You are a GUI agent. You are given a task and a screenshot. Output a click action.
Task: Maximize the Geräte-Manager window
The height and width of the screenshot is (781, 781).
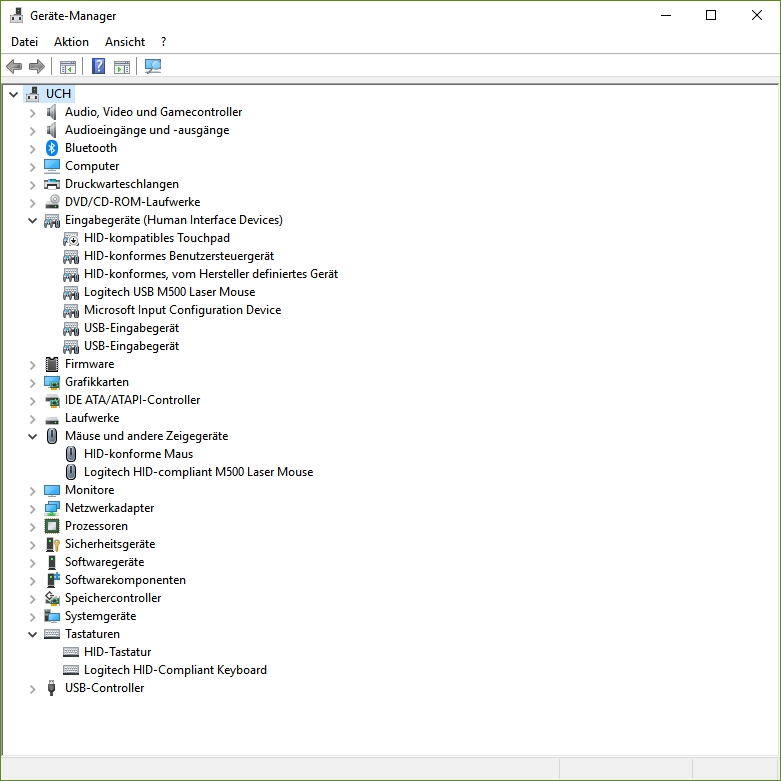(x=711, y=15)
